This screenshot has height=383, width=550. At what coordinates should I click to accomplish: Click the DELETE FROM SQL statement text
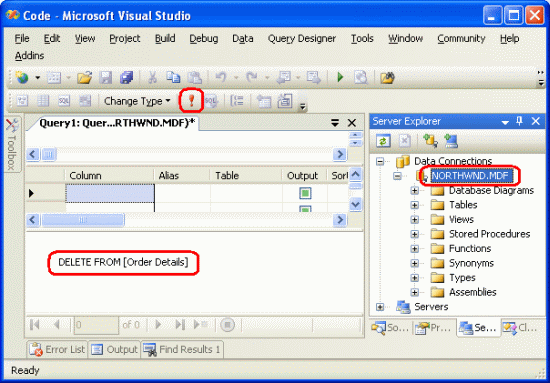coord(123,262)
